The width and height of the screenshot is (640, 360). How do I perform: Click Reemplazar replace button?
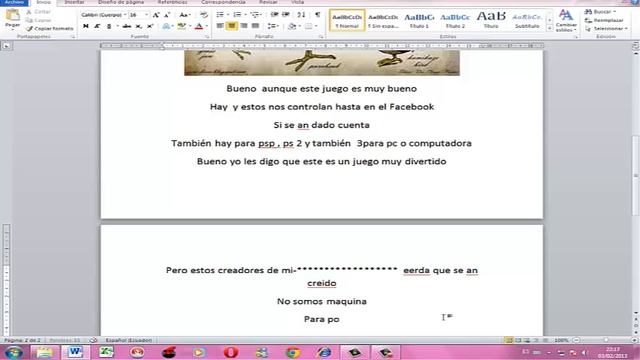[x=604, y=20]
